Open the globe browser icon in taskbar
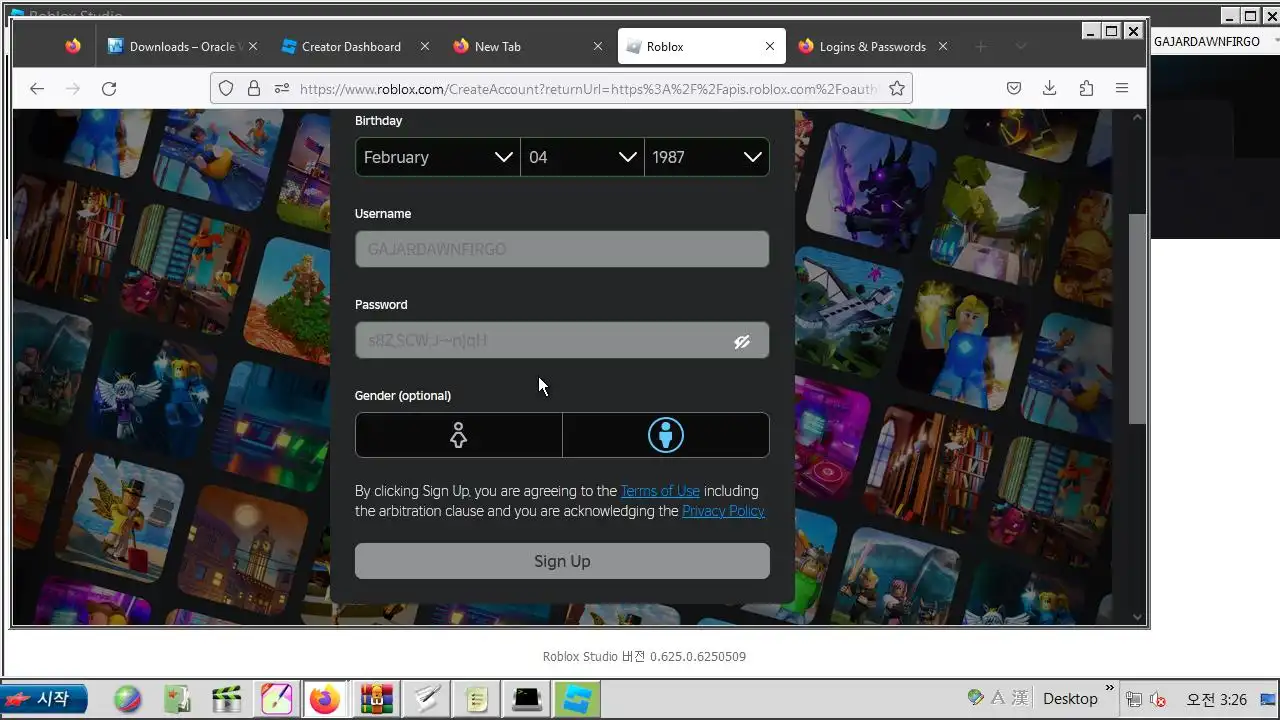 pos(127,699)
